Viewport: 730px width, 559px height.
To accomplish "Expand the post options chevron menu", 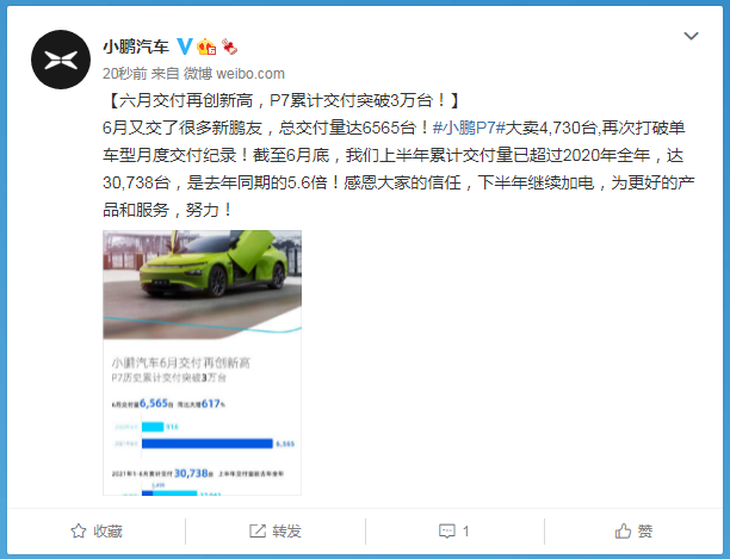I will tap(691, 36).
